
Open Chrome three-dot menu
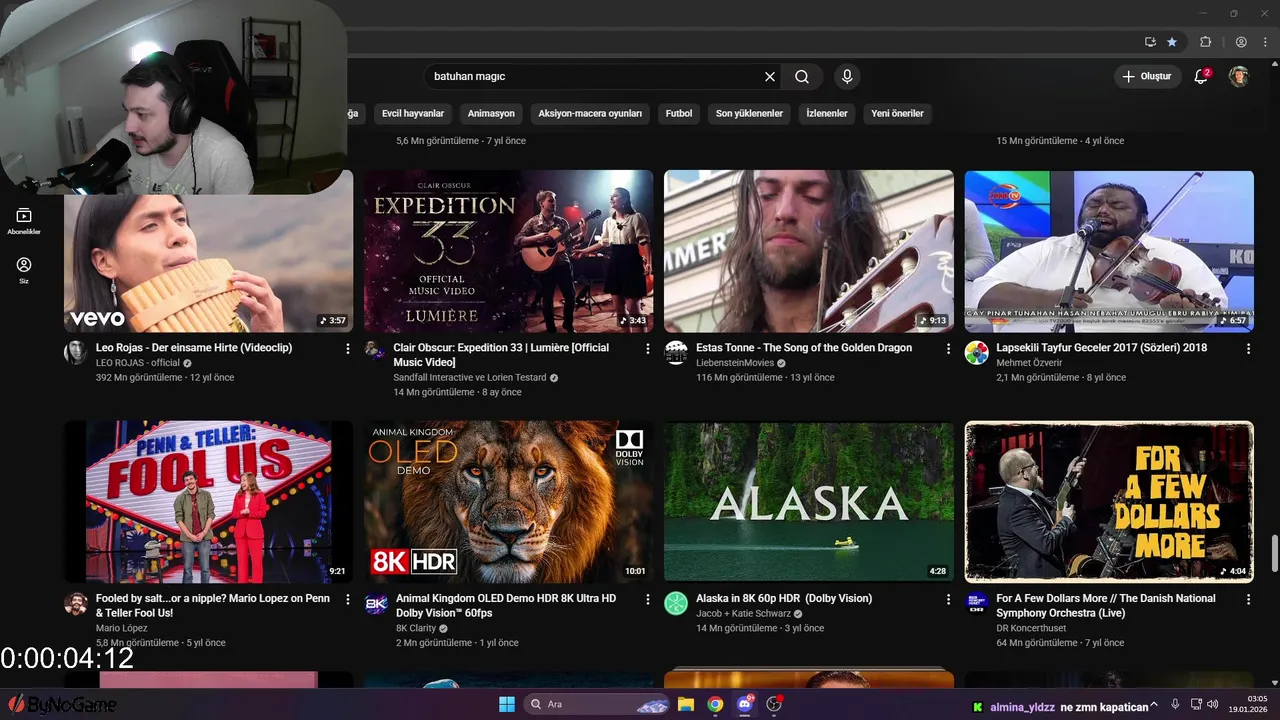1264,42
